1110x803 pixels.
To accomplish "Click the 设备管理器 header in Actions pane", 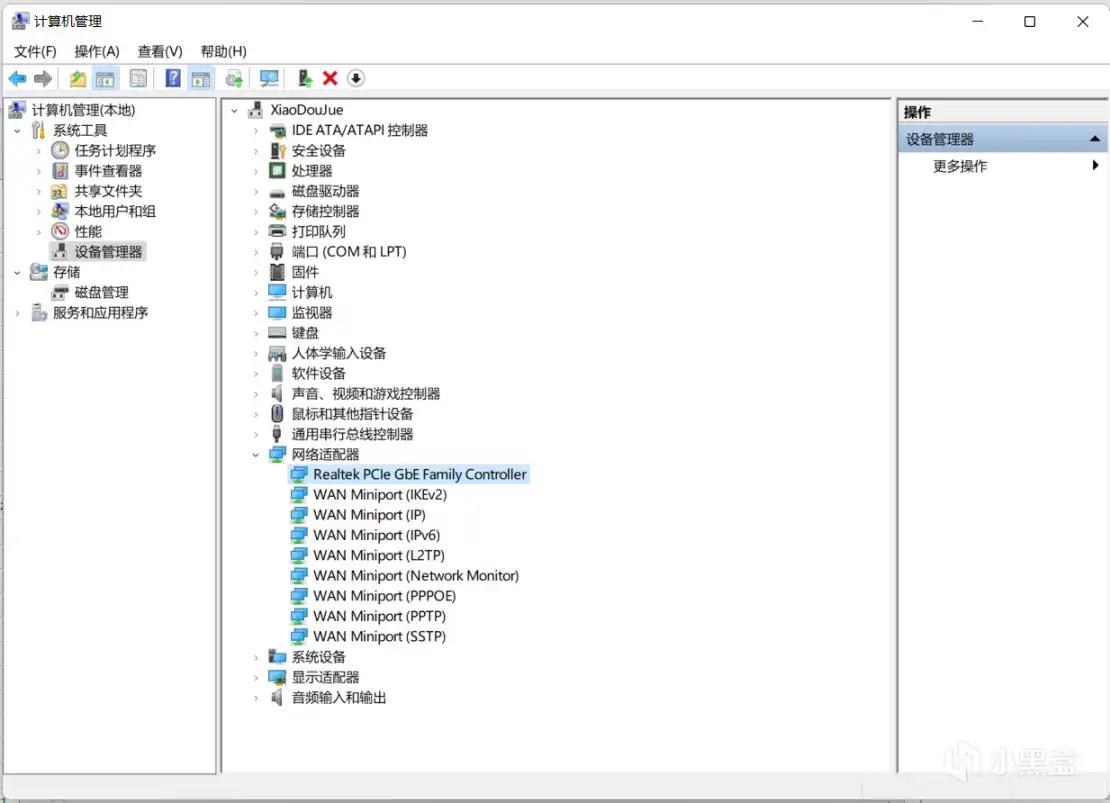I will [x=946, y=138].
